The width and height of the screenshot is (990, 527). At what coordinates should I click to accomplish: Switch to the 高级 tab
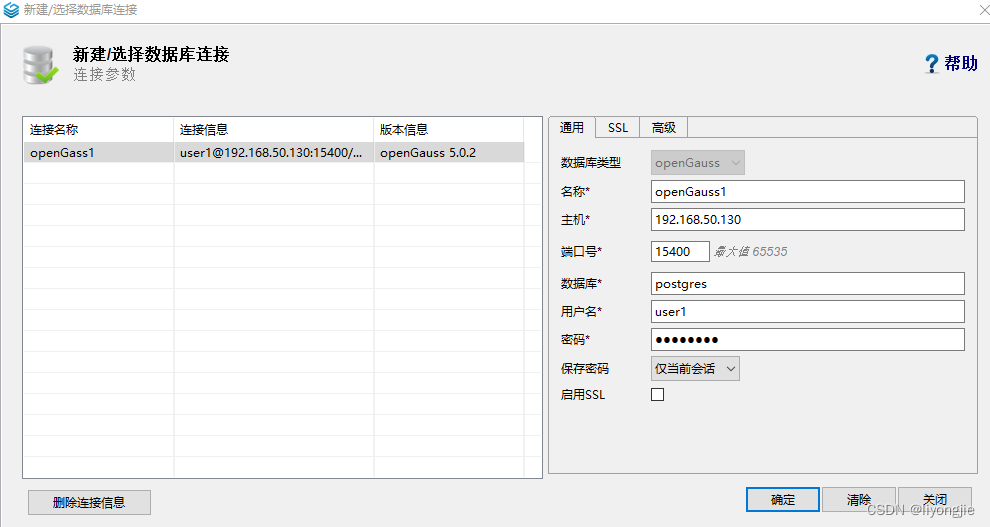point(664,127)
